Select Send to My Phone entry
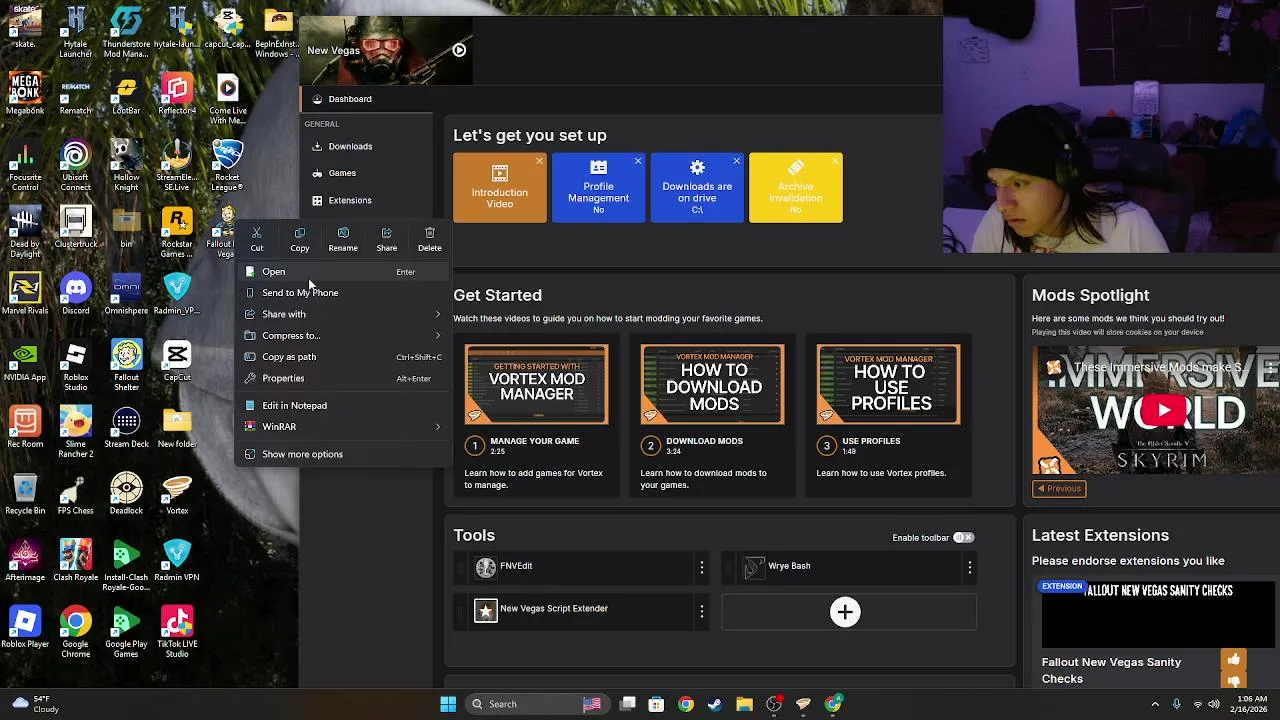This screenshot has width=1280, height=720. (342, 293)
